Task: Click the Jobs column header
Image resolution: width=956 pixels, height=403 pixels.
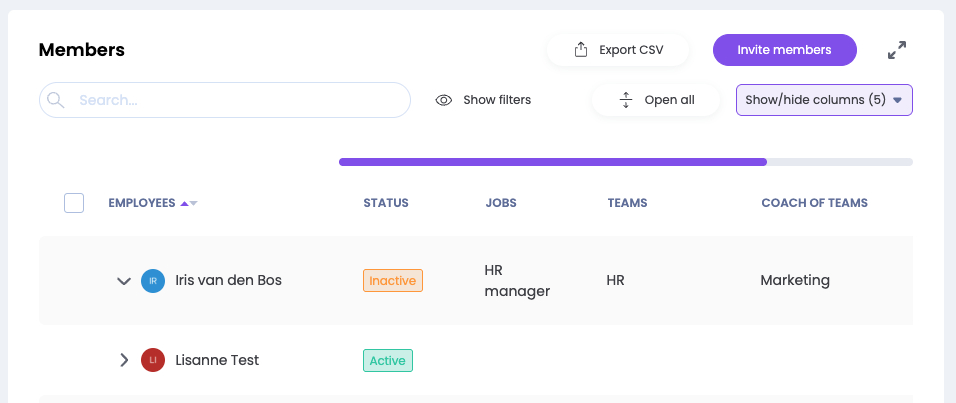Action: click(x=501, y=203)
